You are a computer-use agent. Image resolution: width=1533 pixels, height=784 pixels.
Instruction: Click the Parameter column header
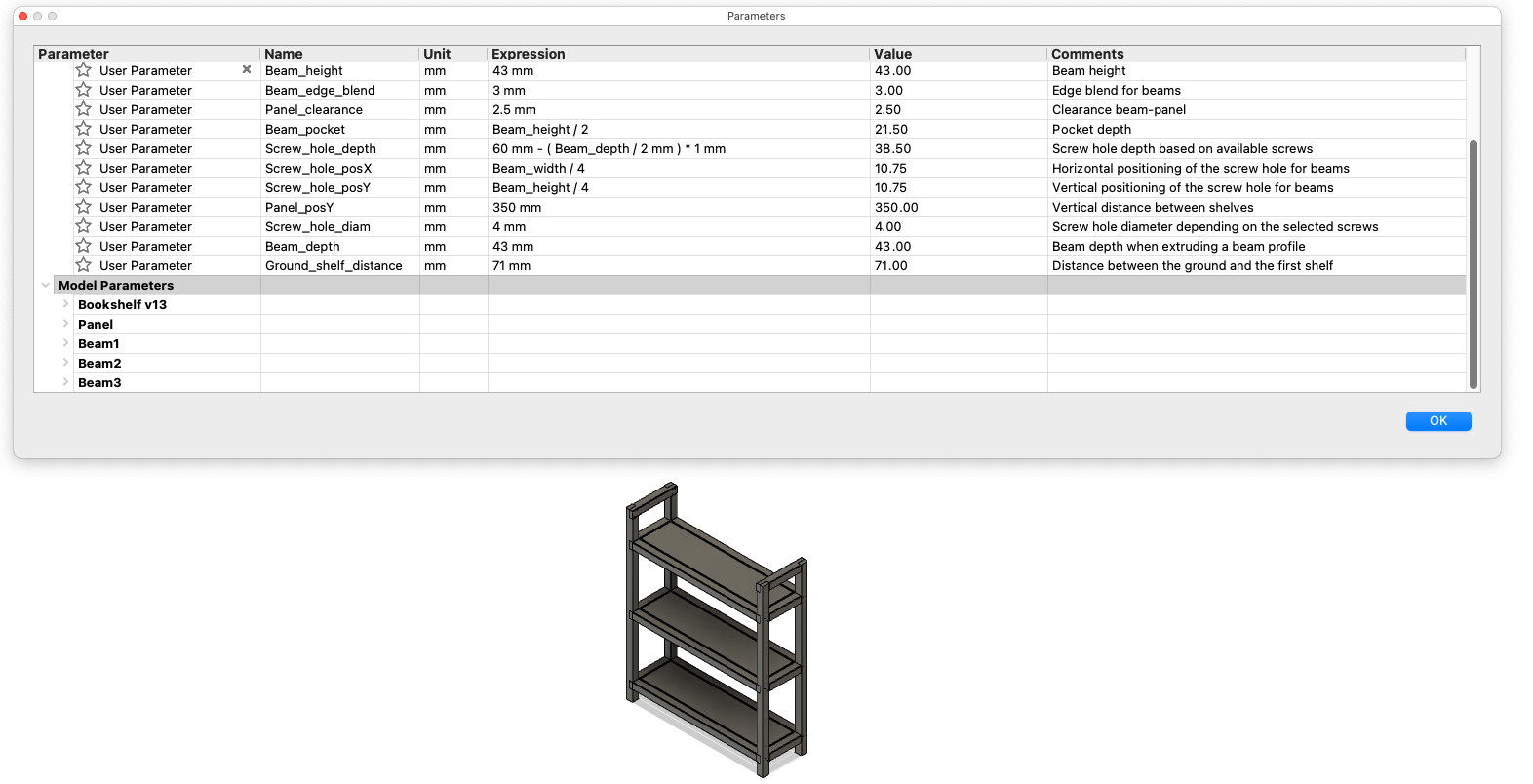[x=147, y=54]
